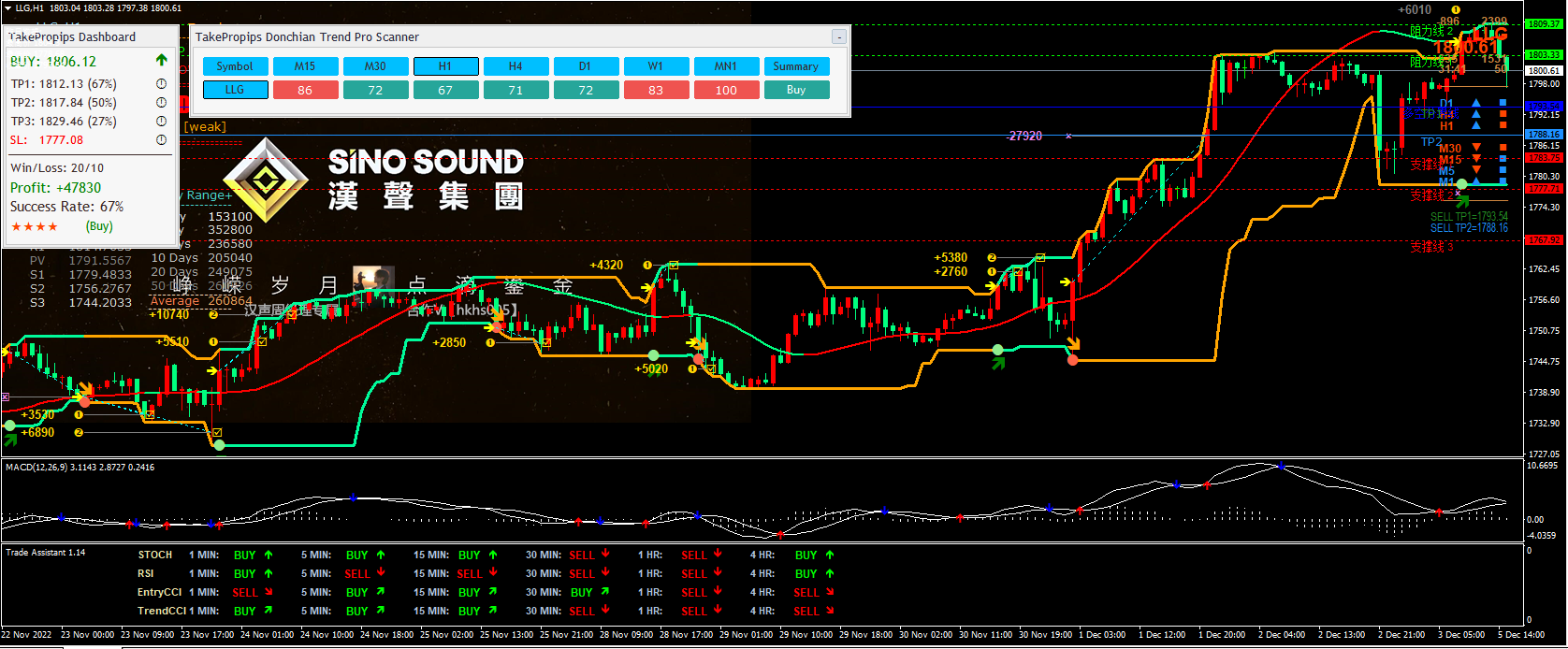
Task: Minimize the Donchian Trend Pro Scanner panel
Action: pos(839,36)
